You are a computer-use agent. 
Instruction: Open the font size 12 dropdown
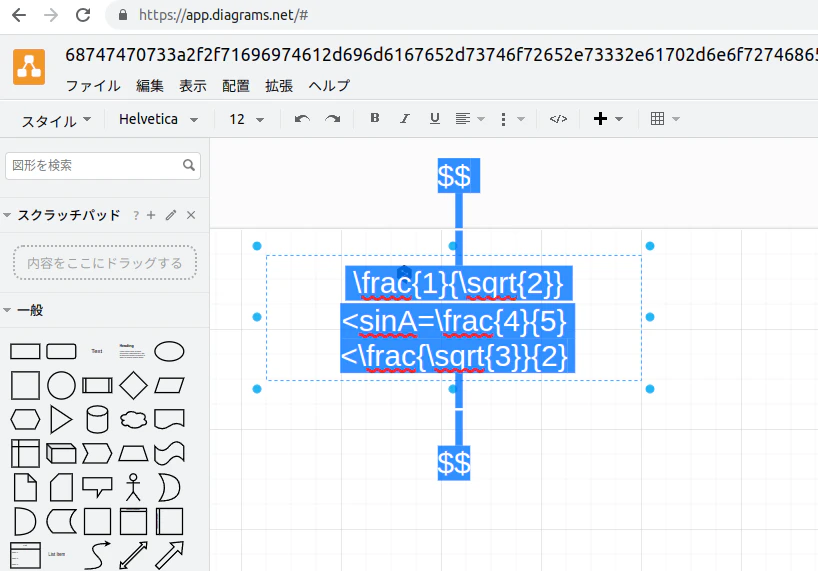(x=246, y=119)
